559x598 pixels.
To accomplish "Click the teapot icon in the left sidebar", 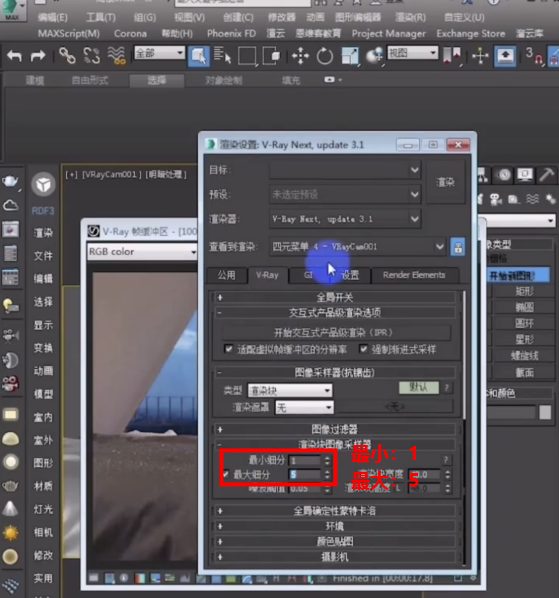I will 10,181.
